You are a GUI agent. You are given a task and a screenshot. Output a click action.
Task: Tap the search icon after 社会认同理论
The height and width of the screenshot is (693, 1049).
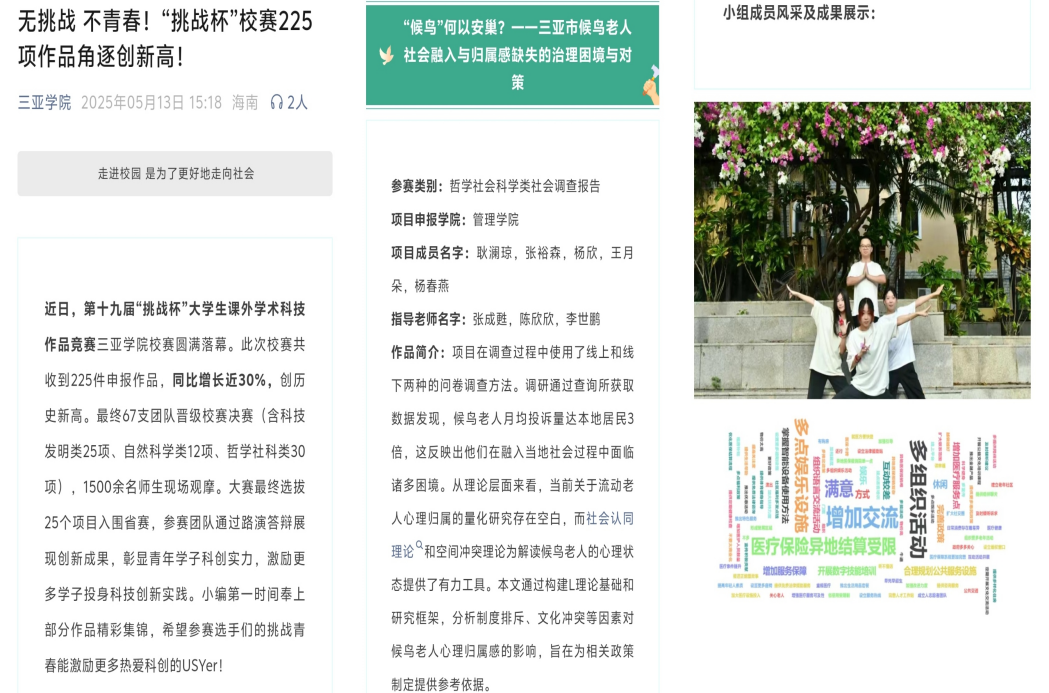419,545
